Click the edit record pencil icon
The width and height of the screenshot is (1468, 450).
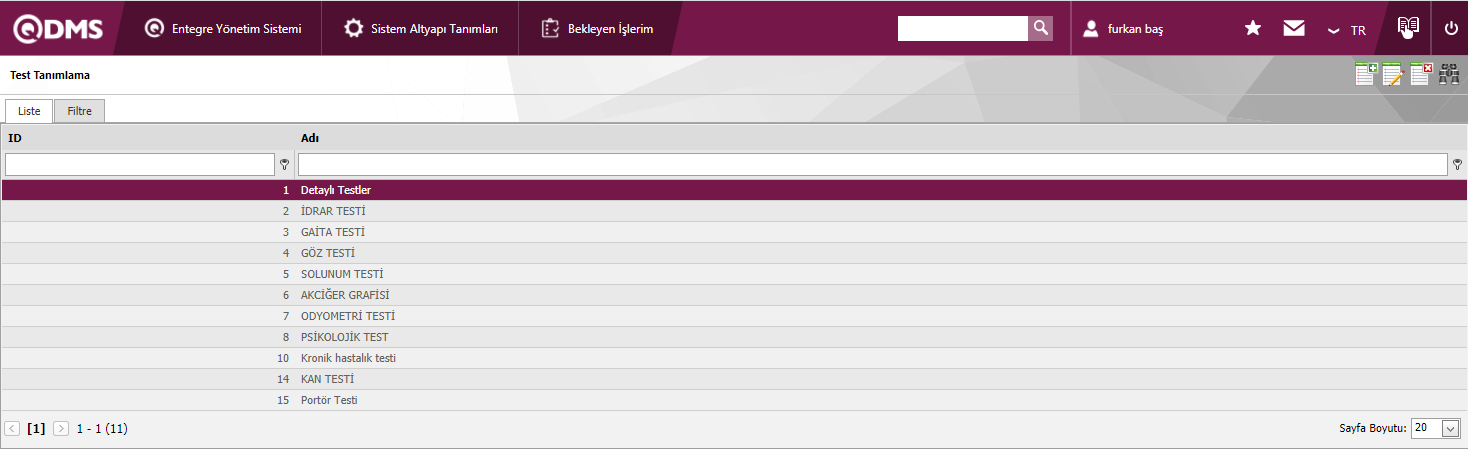(1393, 75)
